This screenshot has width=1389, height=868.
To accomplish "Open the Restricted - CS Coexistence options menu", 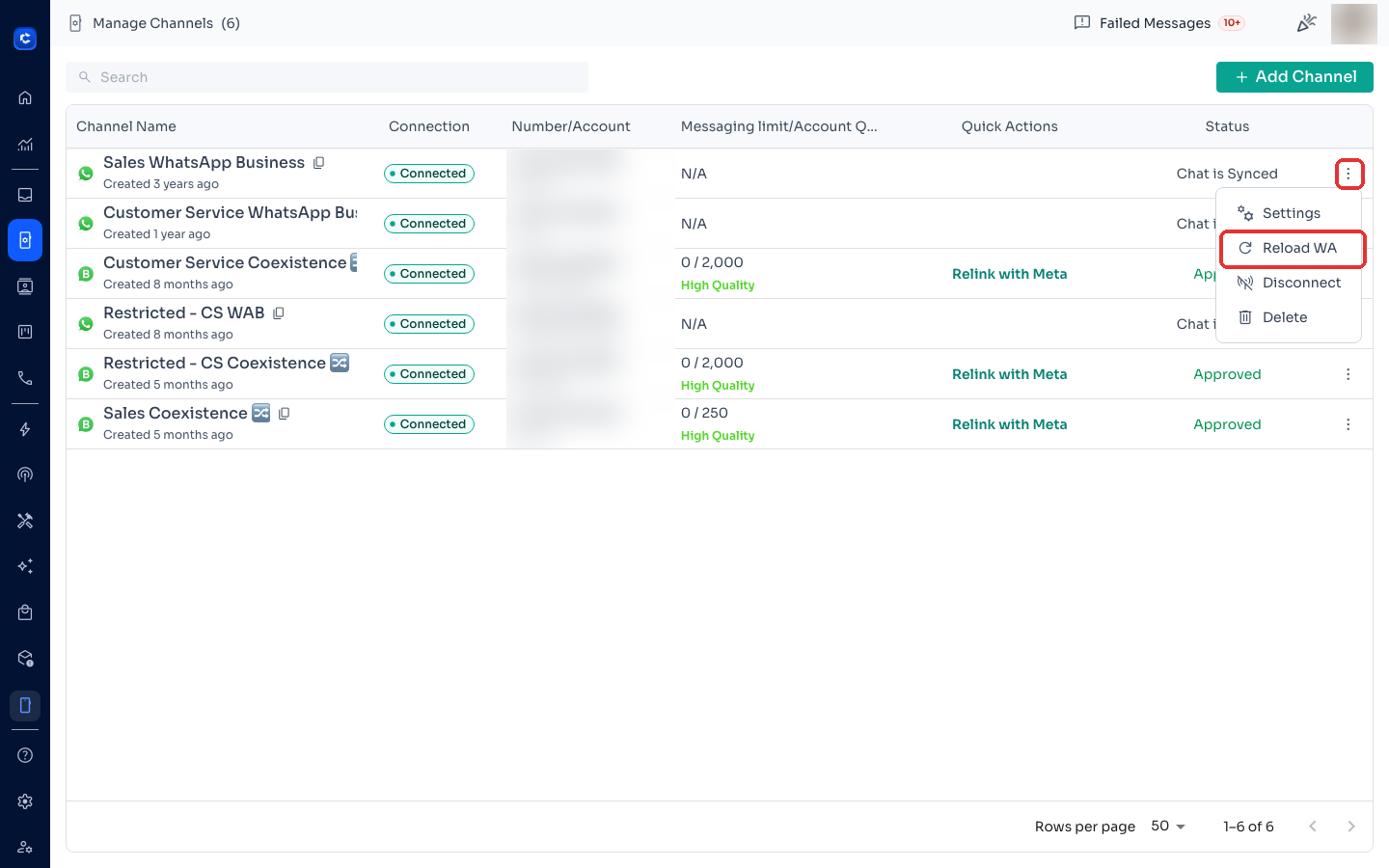I will pyautogui.click(x=1348, y=374).
